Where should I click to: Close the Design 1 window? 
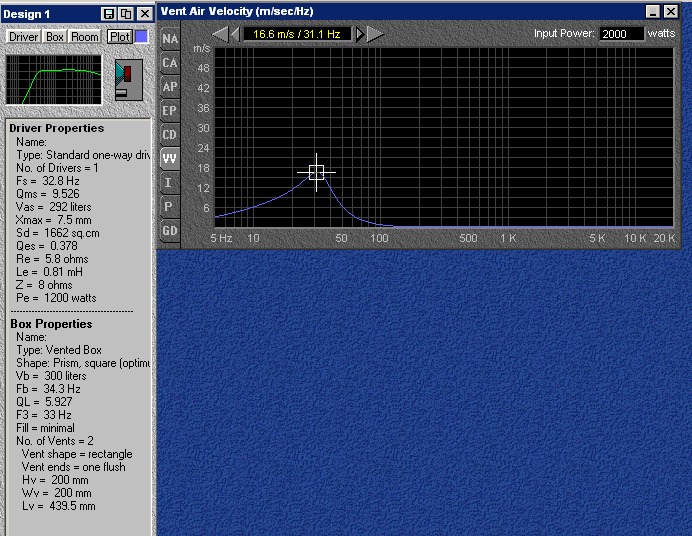tap(144, 14)
